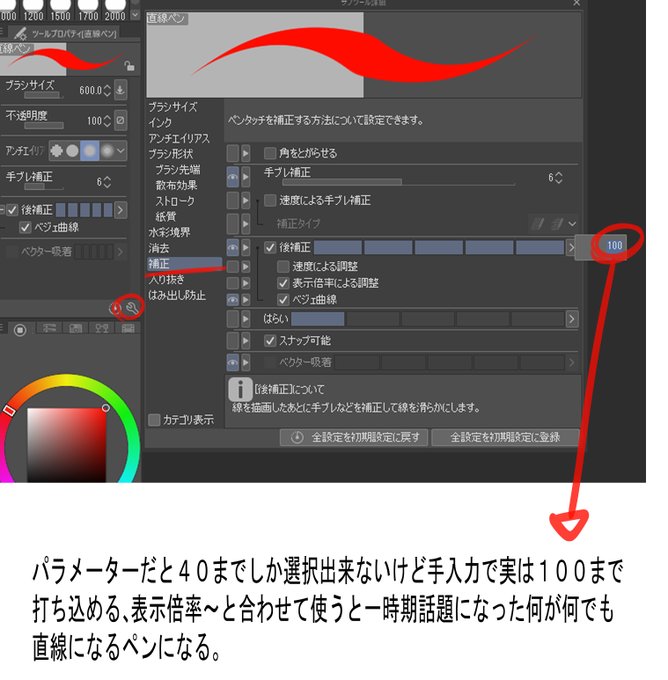668x680 pixels.
Task: Expand the brush size preset list arrow
Action: pos(135,13)
